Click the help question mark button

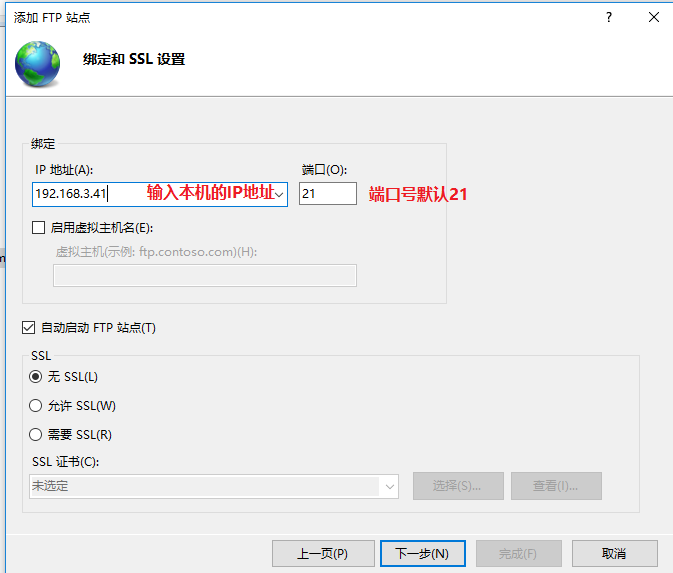point(609,17)
